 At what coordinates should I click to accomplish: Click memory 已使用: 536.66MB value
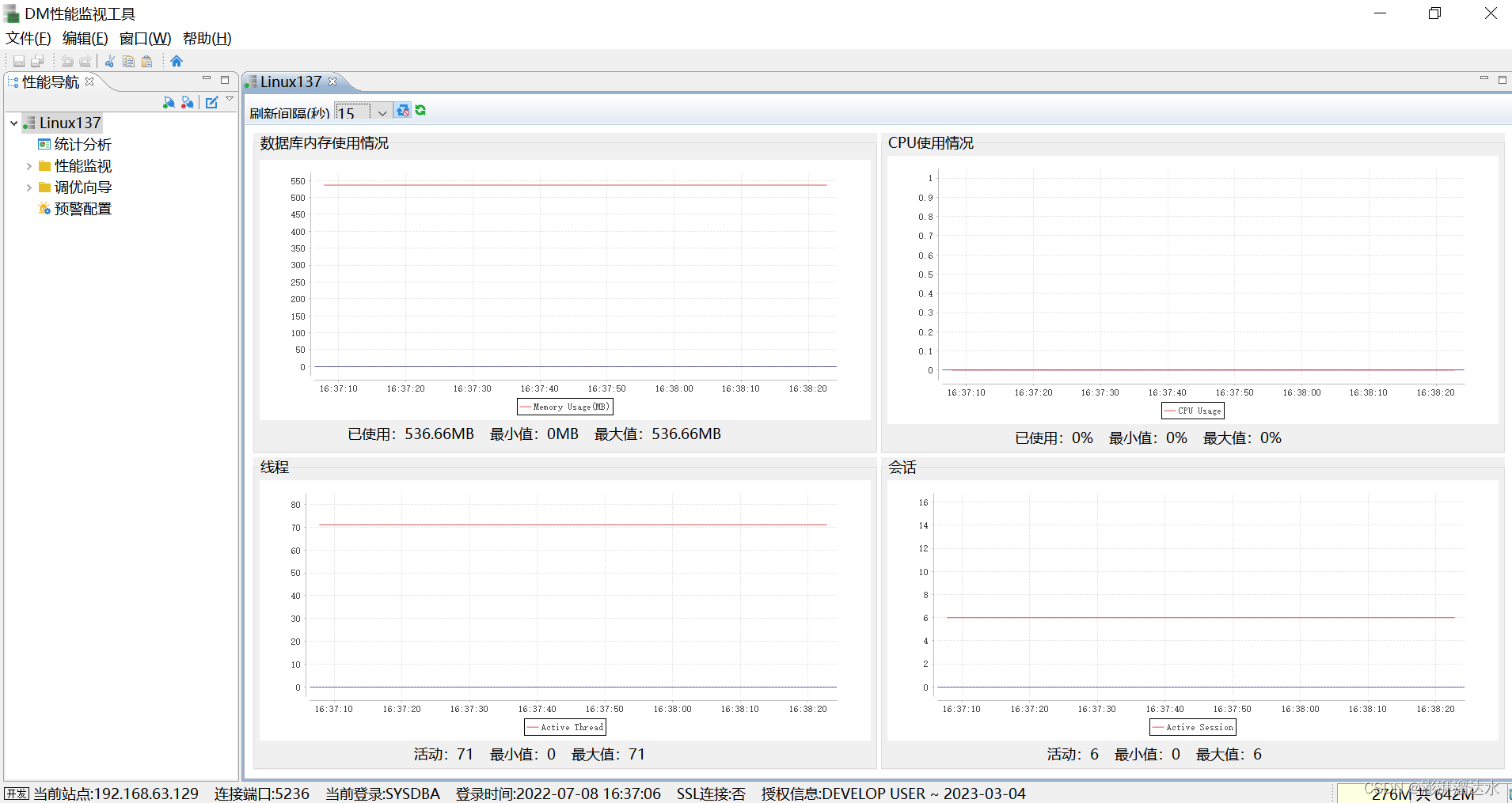coord(411,434)
